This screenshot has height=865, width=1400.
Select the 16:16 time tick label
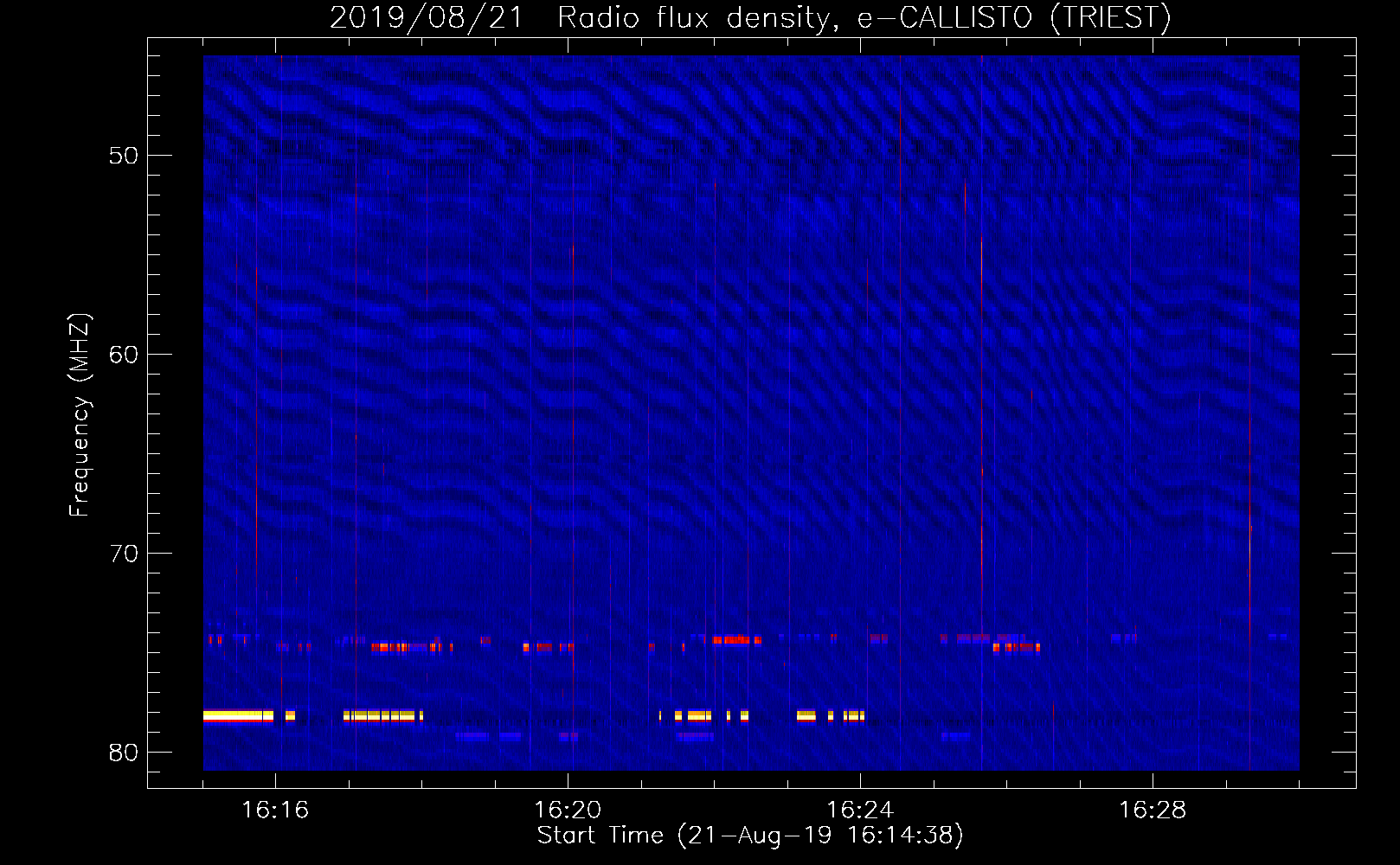point(275,810)
